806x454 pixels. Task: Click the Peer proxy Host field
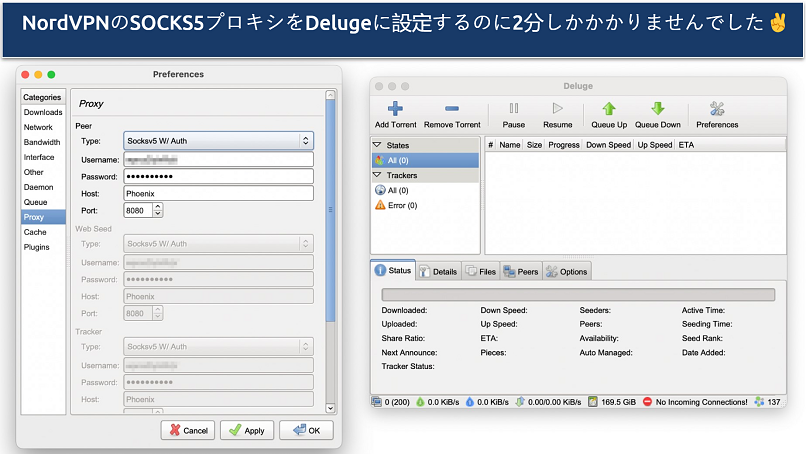[218, 193]
